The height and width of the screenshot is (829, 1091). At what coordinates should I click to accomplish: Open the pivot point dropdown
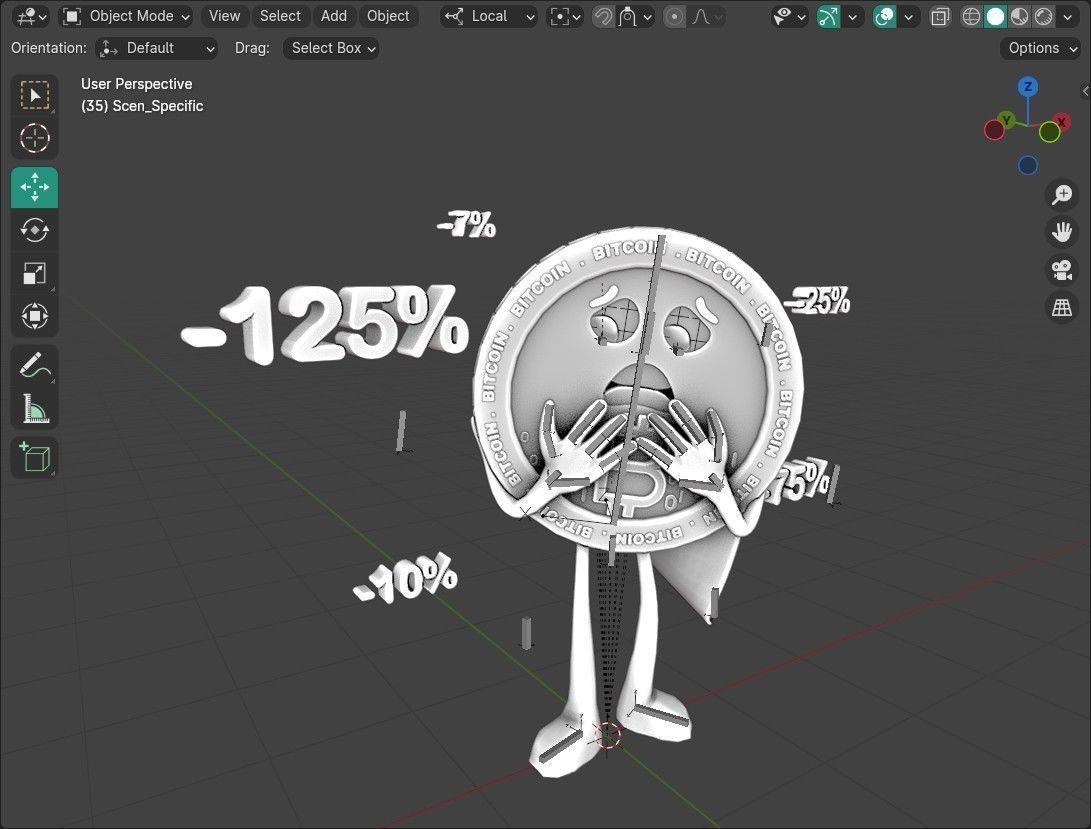pyautogui.click(x=565, y=16)
